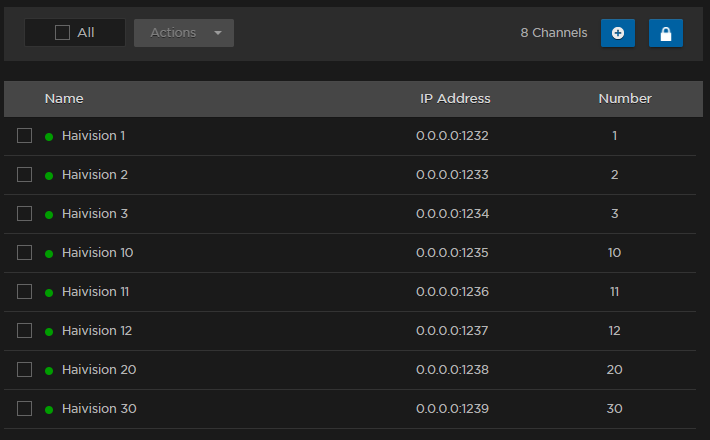The width and height of the screenshot is (710, 440).
Task: Select the Haivision 30 channel name
Action: tap(99, 409)
